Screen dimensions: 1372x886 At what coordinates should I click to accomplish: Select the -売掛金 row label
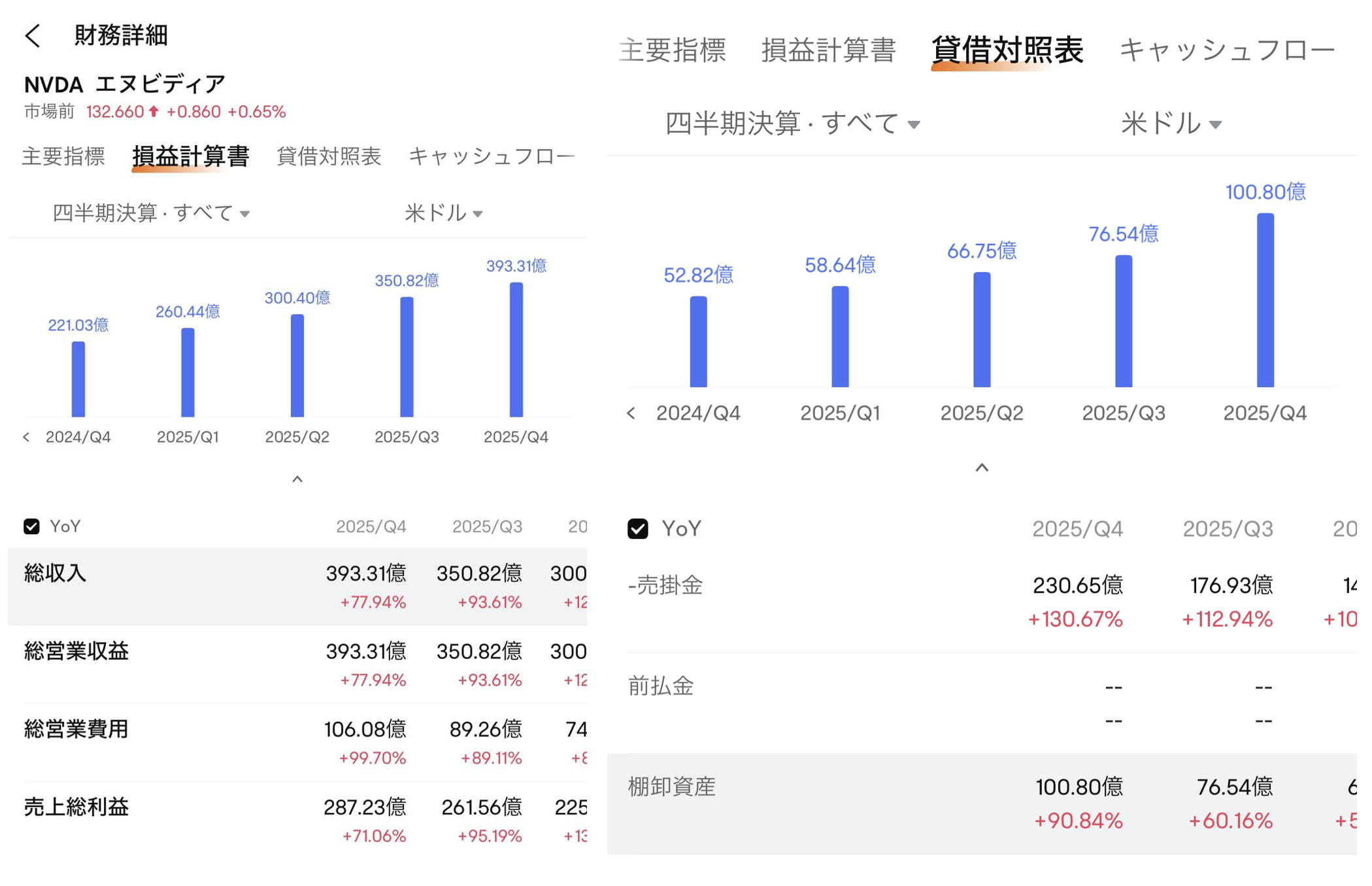[x=665, y=585]
